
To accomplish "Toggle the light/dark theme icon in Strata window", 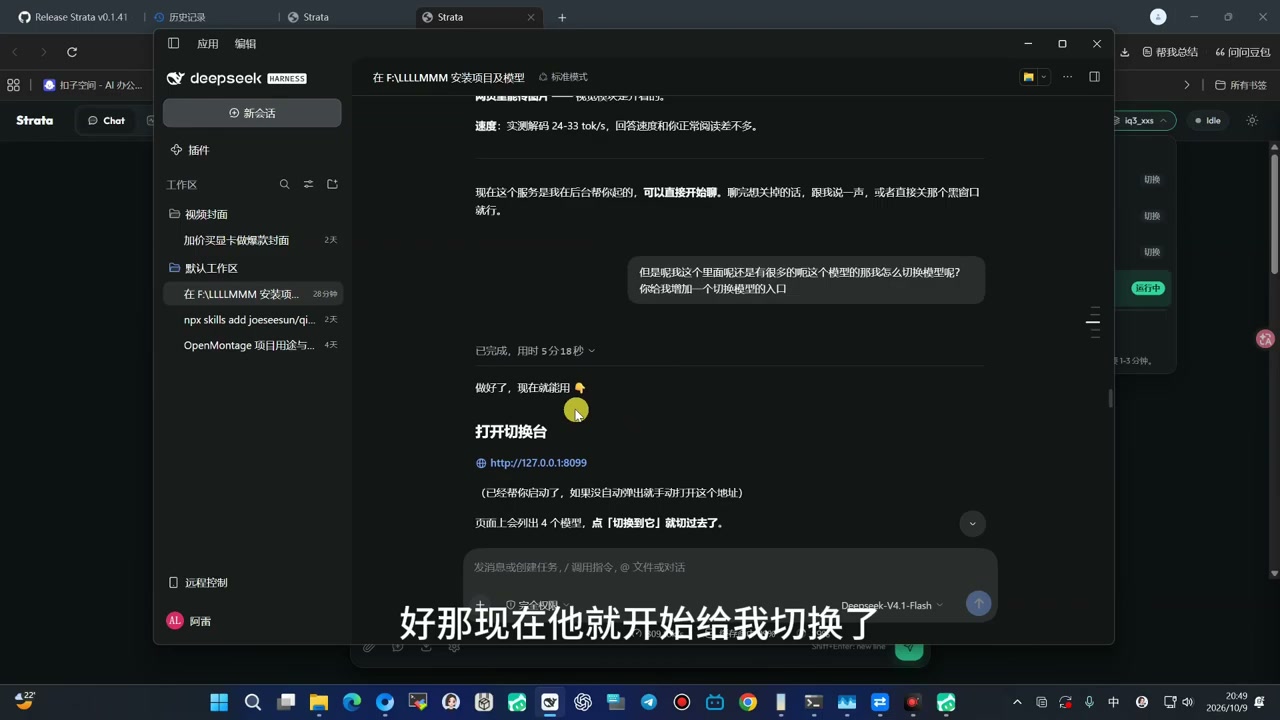I will click(1252, 120).
